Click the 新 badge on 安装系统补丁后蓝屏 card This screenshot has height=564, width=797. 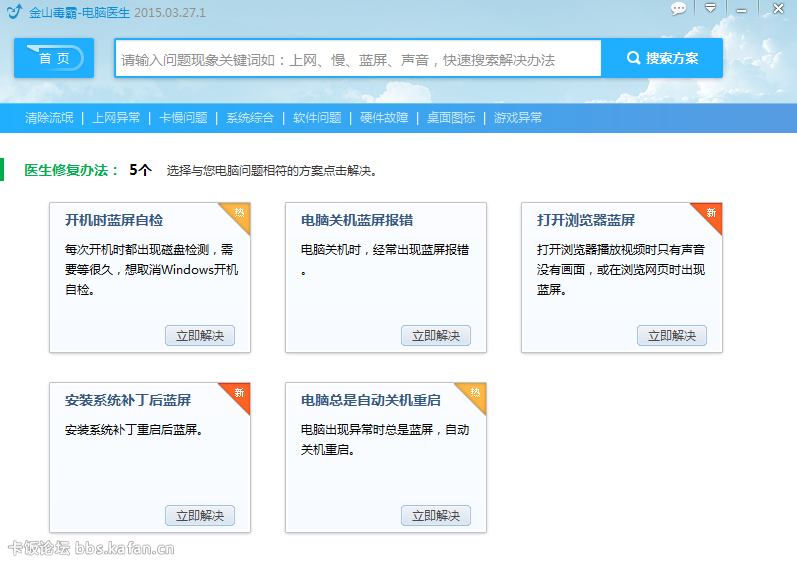(239, 393)
